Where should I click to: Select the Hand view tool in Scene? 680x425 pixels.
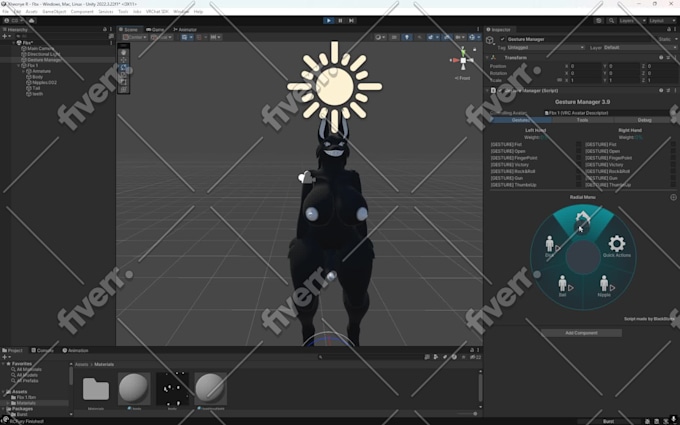tap(124, 52)
